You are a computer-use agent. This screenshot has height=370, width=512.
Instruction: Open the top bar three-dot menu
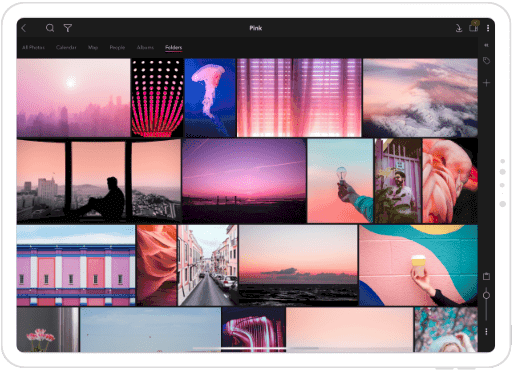pyautogui.click(x=488, y=28)
